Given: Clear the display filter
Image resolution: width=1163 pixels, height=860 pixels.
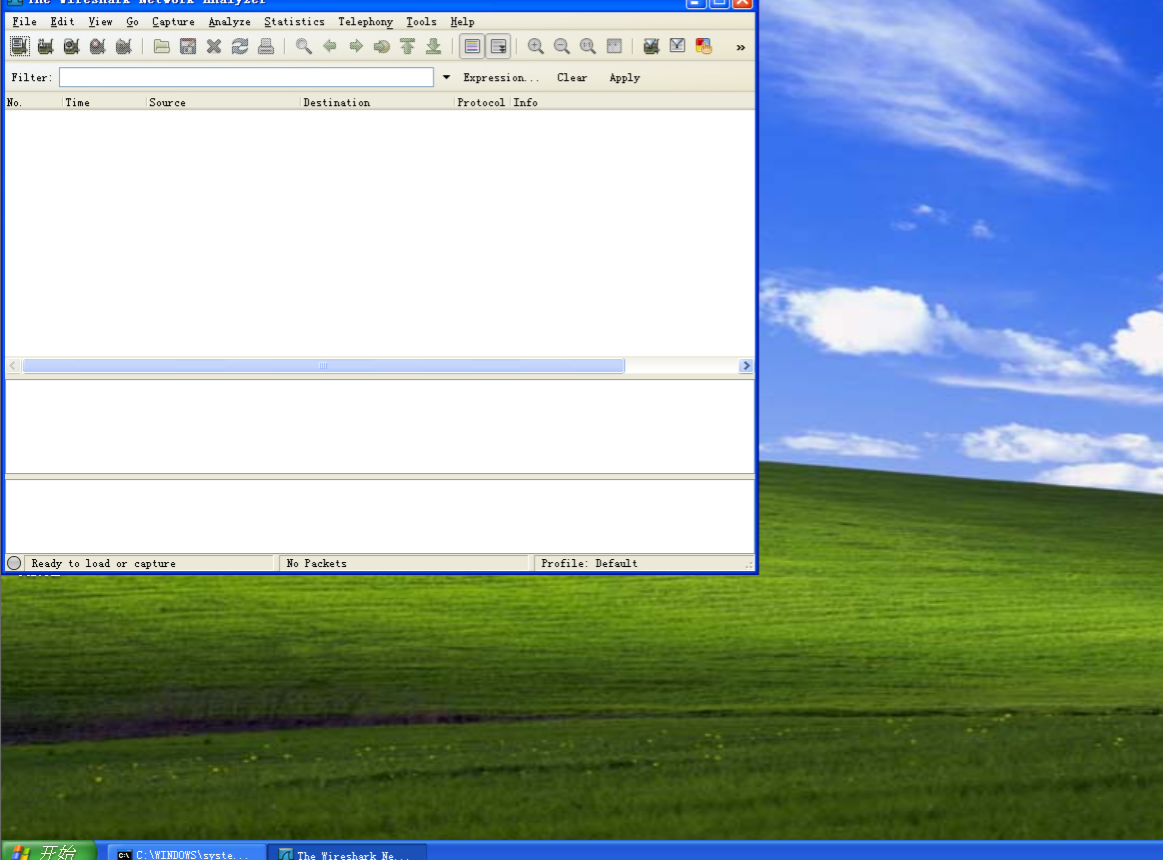Looking at the screenshot, I should [572, 77].
